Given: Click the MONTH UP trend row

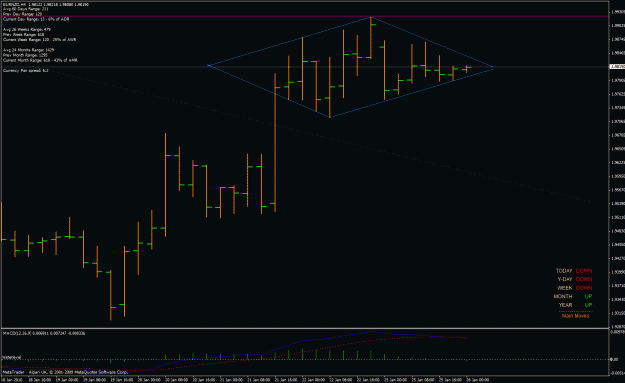Looking at the screenshot, I should 573,297.
